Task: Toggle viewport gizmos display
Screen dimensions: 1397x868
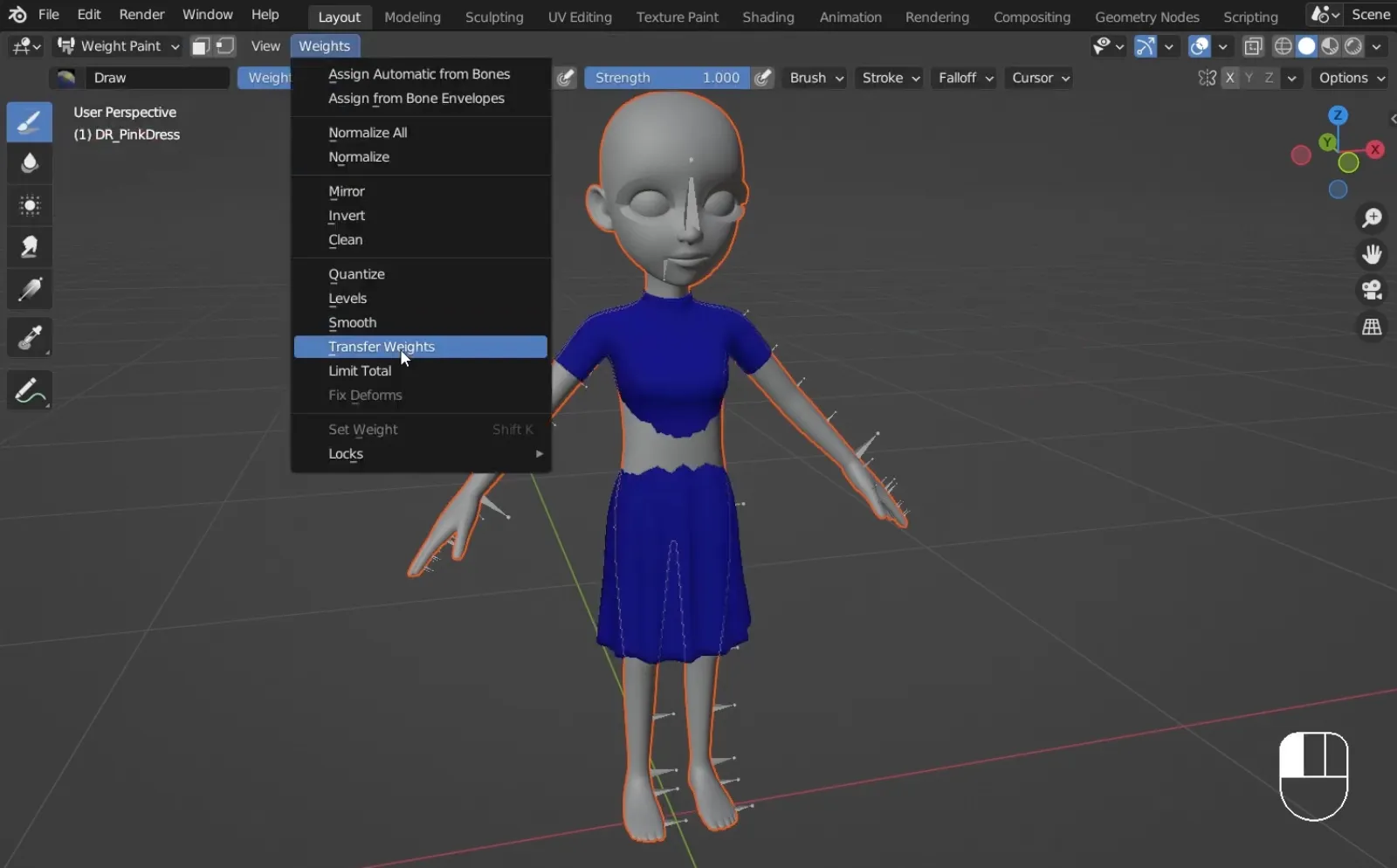Action: [x=1145, y=46]
